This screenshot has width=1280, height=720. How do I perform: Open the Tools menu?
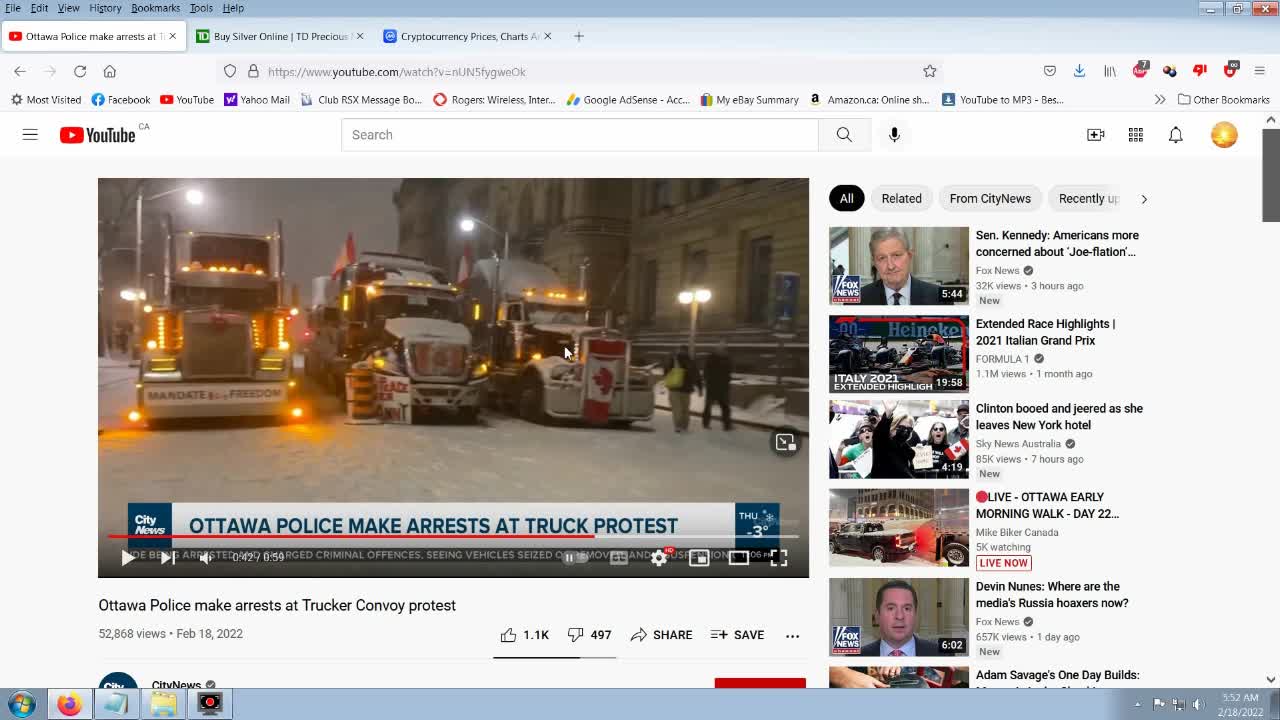(201, 8)
